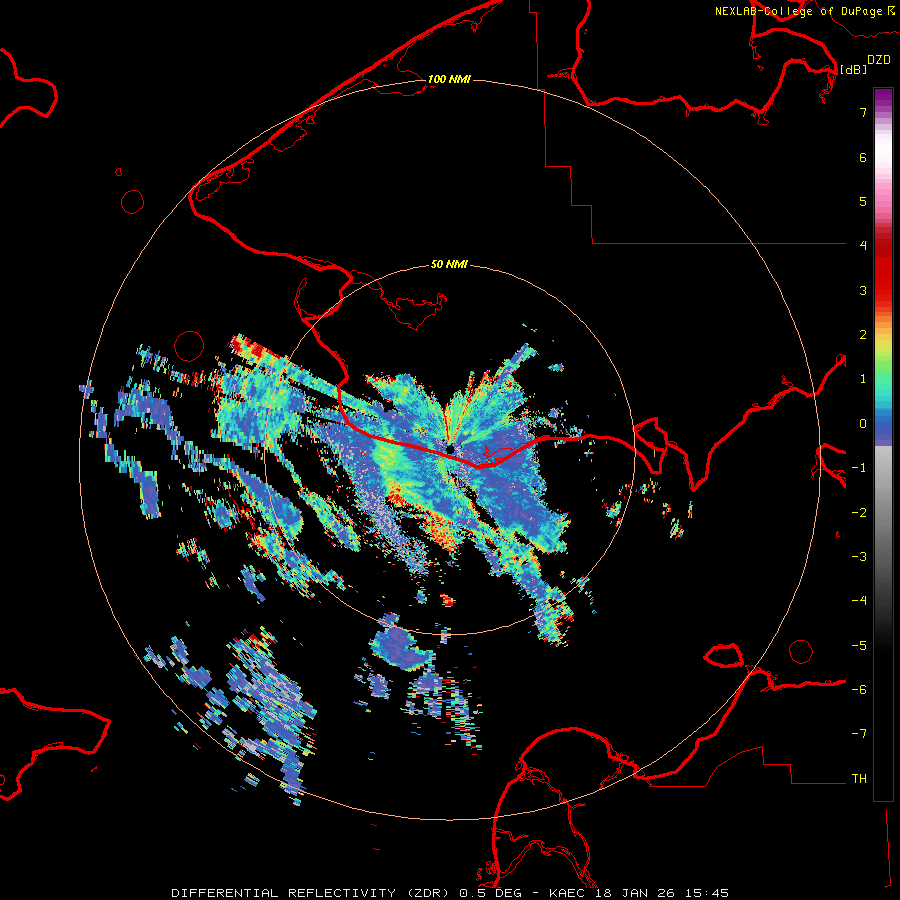The height and width of the screenshot is (900, 900).
Task: Click the '[dB]' unit label
Action: (854, 69)
